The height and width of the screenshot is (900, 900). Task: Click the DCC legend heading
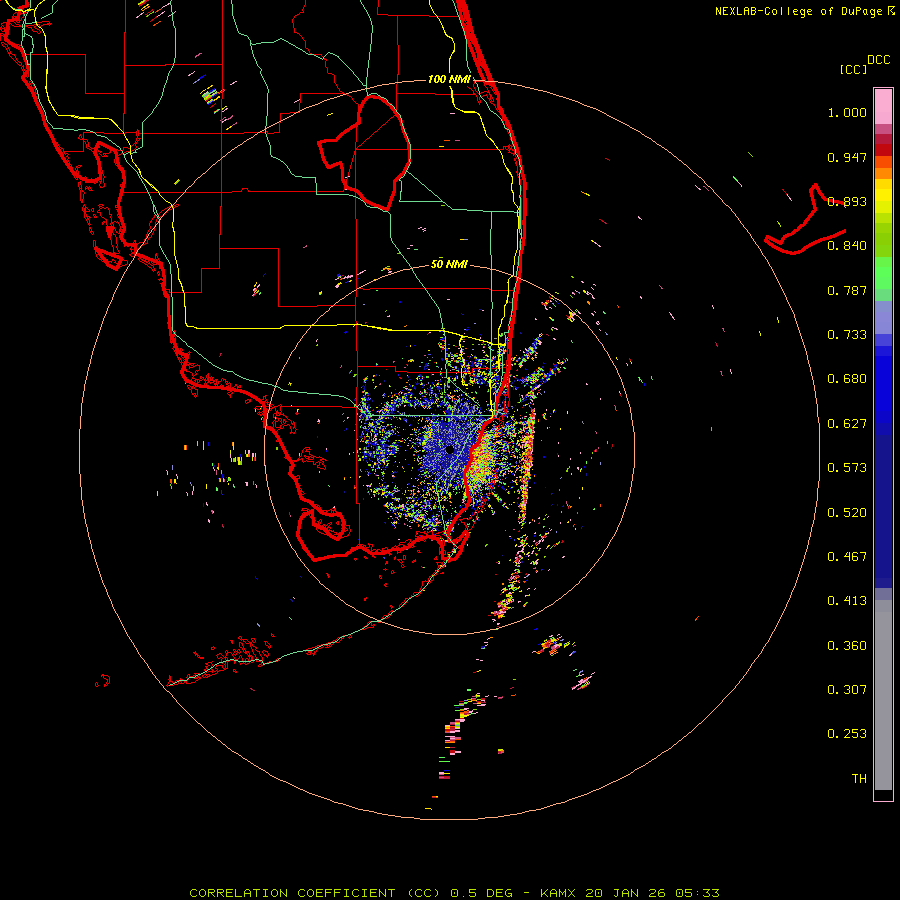pyautogui.click(x=879, y=60)
